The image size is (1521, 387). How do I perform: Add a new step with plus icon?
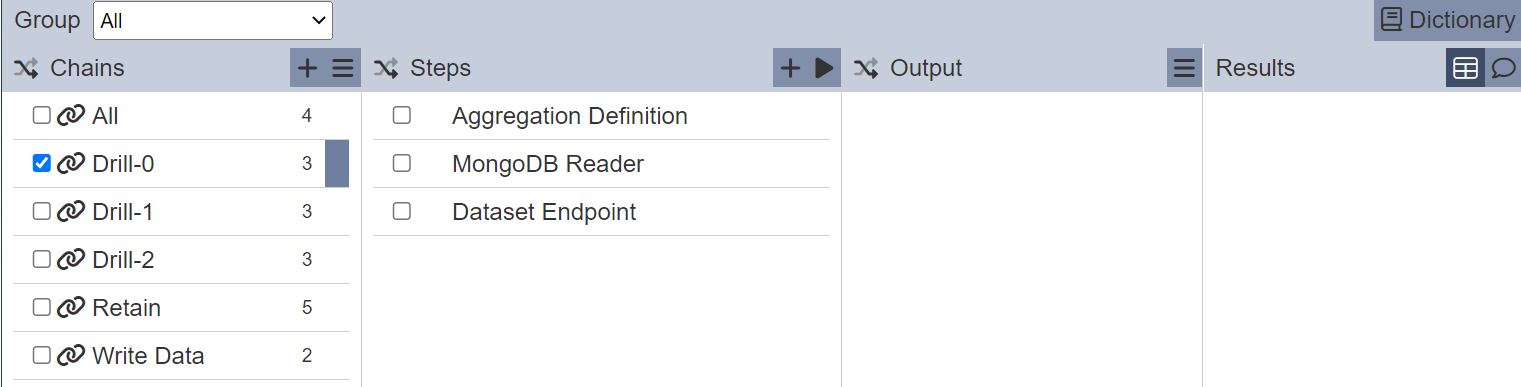[790, 68]
